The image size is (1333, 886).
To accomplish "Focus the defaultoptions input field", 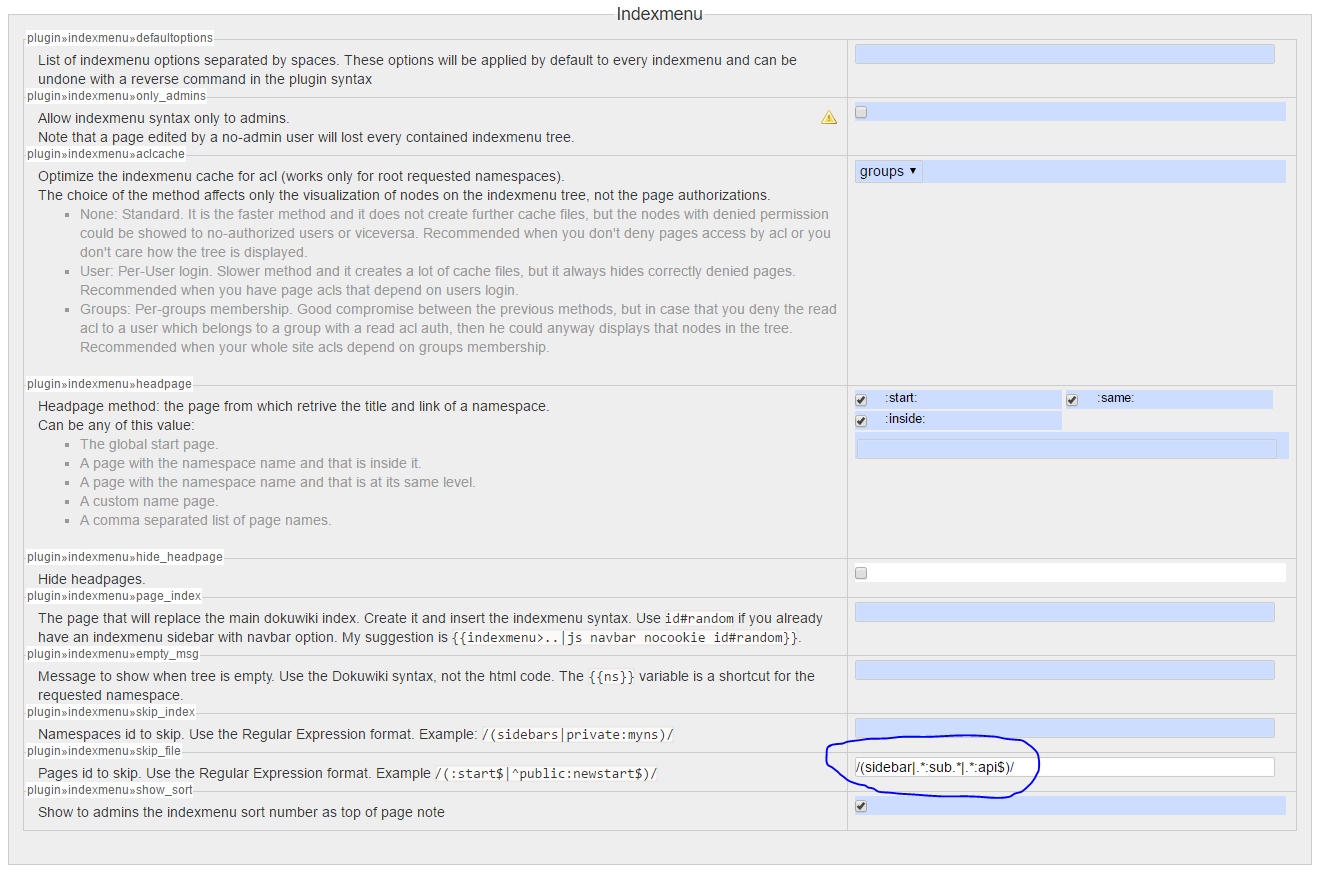I will (x=1065, y=54).
